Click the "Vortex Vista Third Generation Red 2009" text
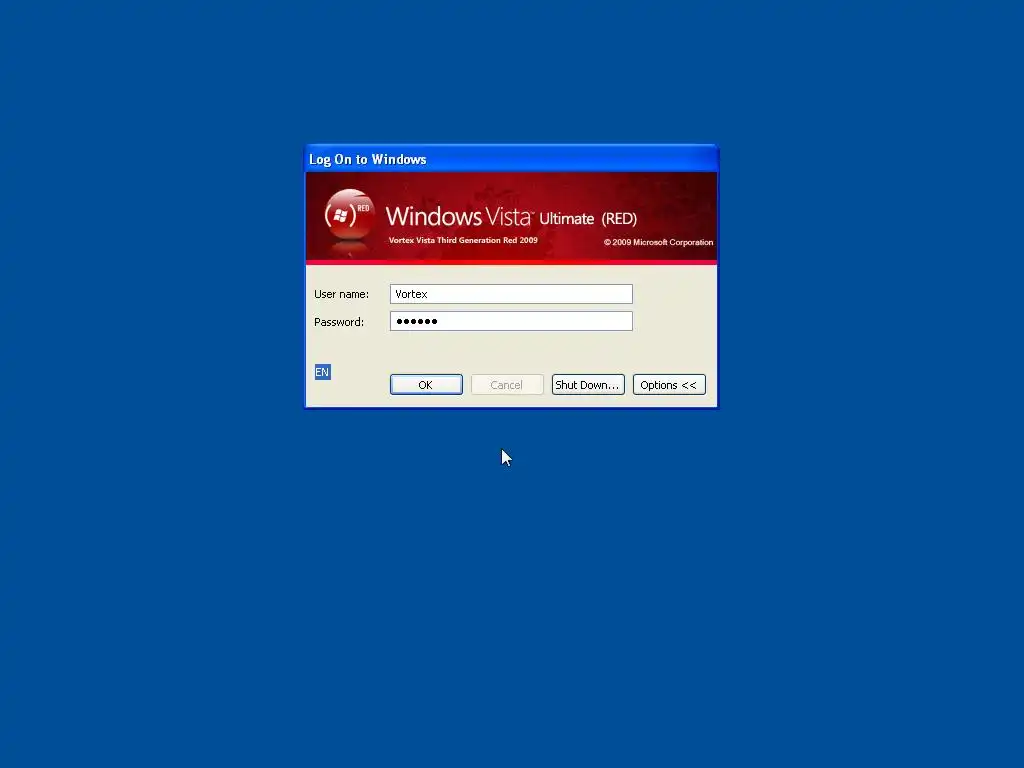The width and height of the screenshot is (1024, 768). click(x=463, y=240)
